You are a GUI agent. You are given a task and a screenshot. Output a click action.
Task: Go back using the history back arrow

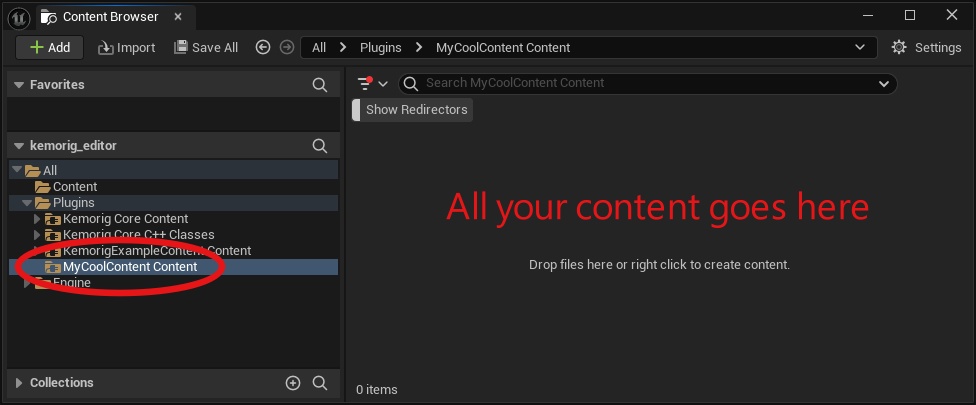263,47
